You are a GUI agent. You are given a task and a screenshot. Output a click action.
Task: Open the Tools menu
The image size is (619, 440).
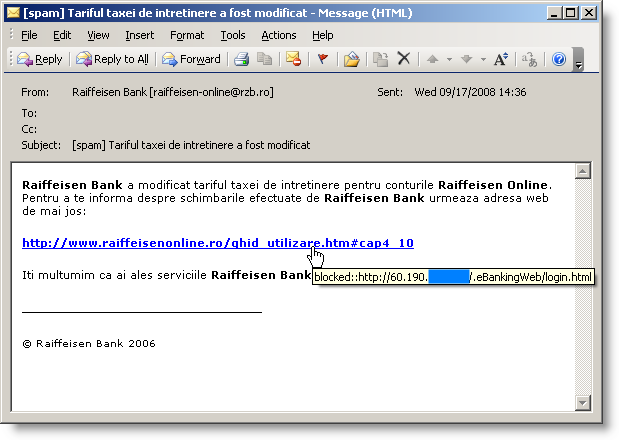(233, 36)
